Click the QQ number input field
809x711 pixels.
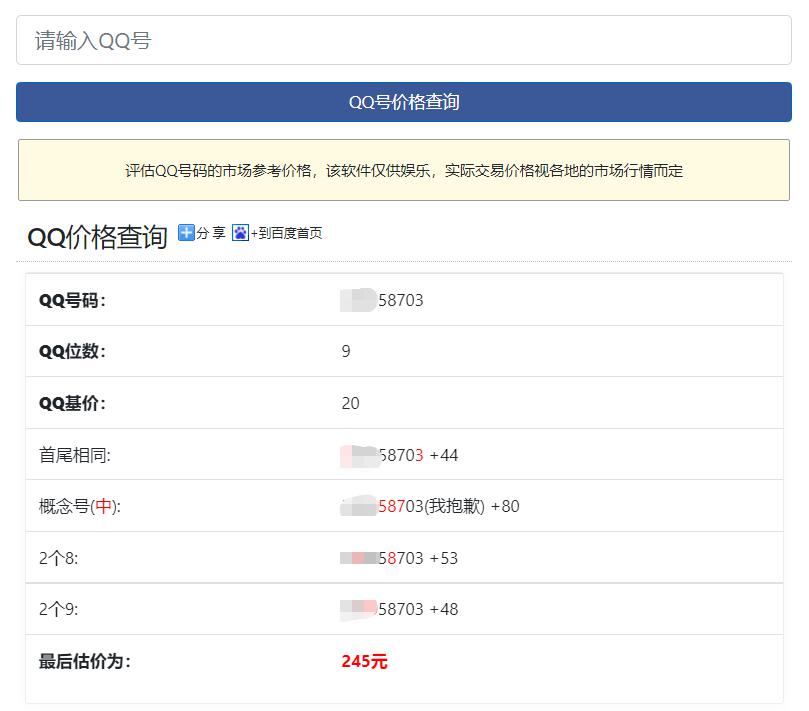(x=403, y=41)
